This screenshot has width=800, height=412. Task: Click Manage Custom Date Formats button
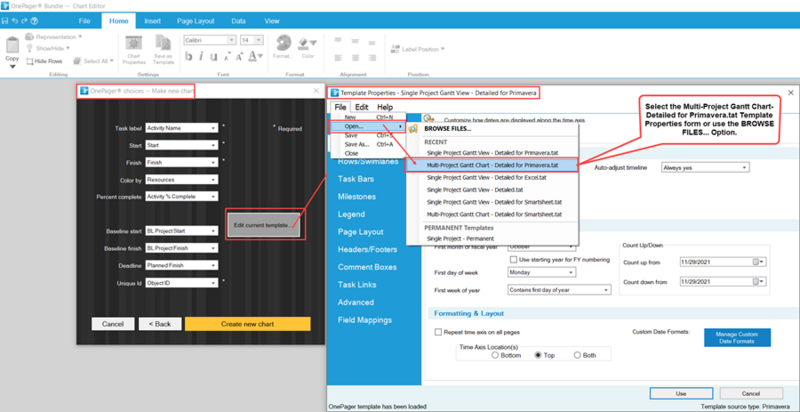(x=737, y=337)
